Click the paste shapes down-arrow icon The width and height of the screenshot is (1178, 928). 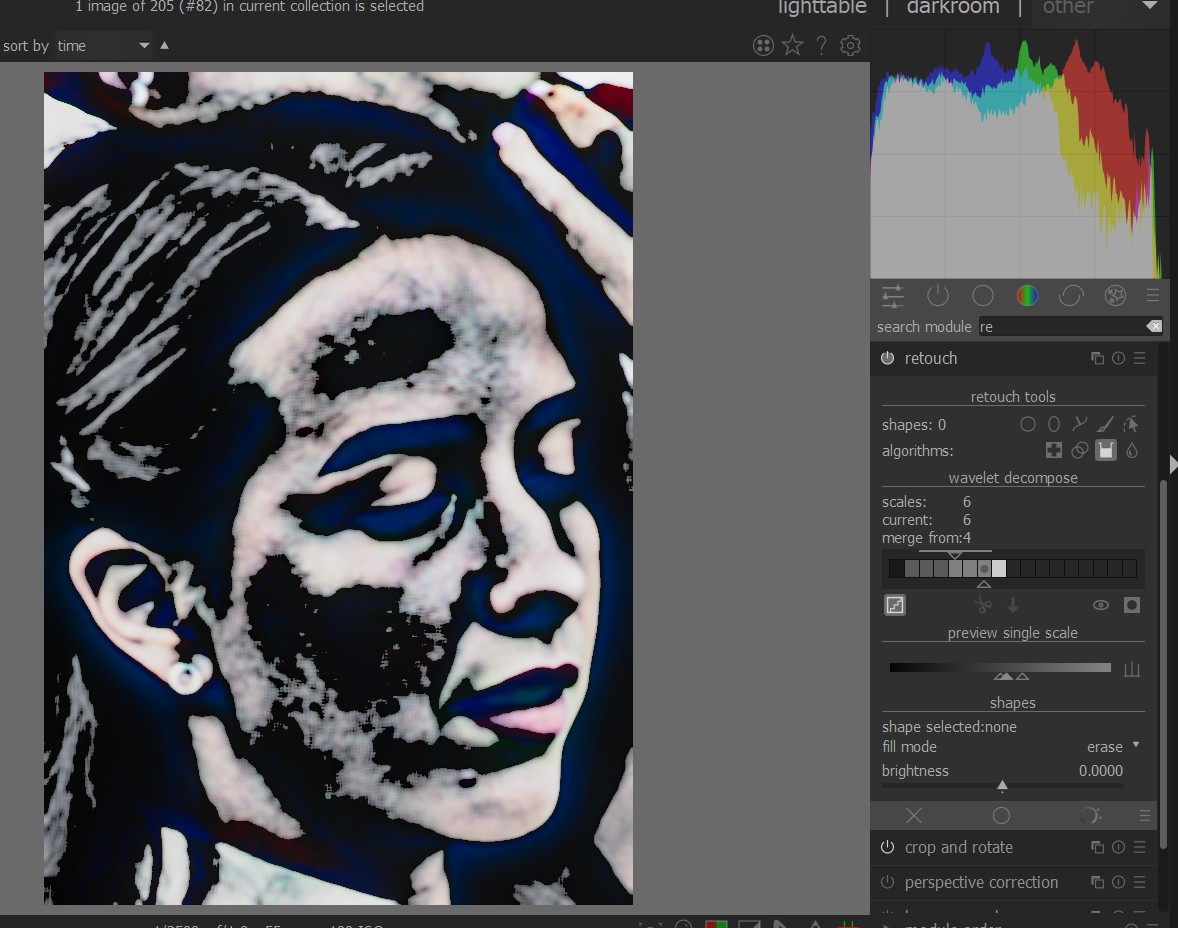(1013, 605)
